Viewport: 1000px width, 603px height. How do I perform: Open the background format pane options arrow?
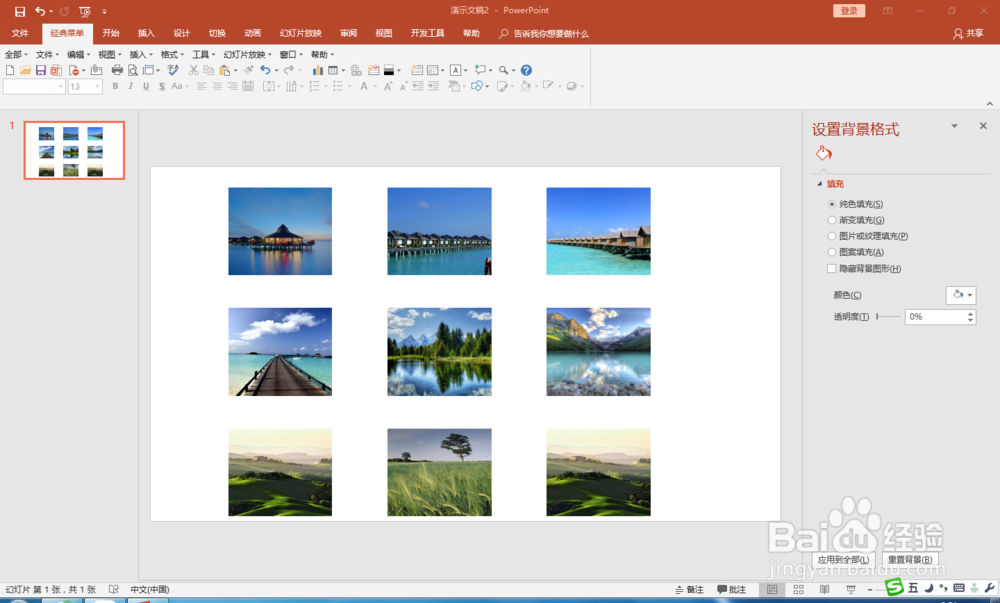[x=955, y=126]
